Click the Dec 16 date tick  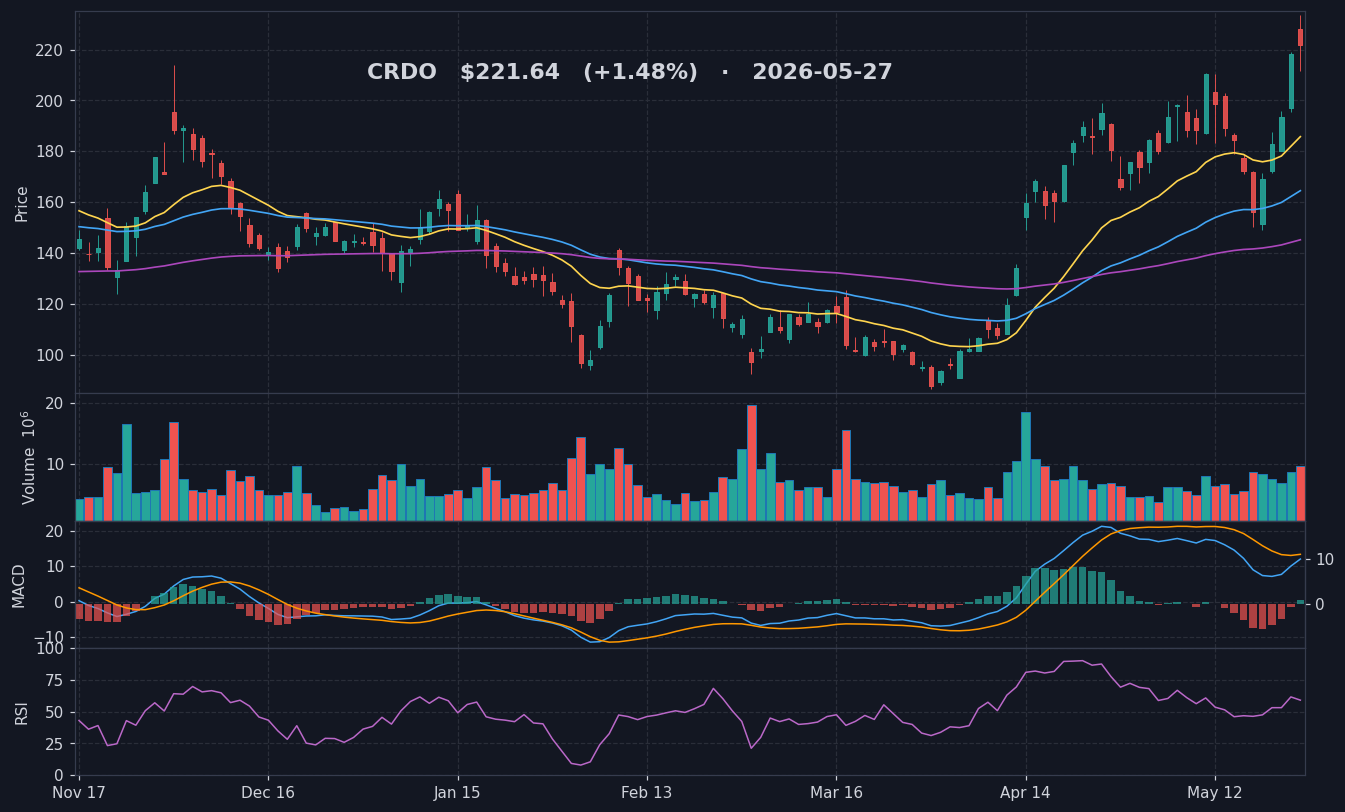(268, 793)
